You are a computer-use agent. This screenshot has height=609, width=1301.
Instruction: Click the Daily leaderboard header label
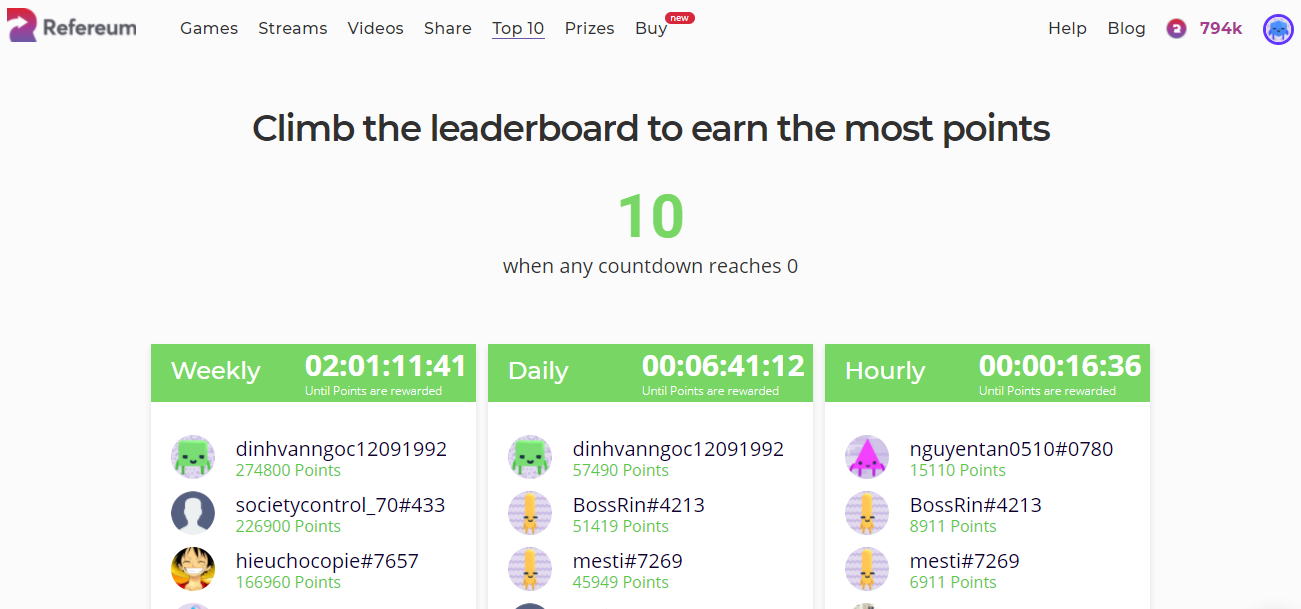tap(538, 371)
